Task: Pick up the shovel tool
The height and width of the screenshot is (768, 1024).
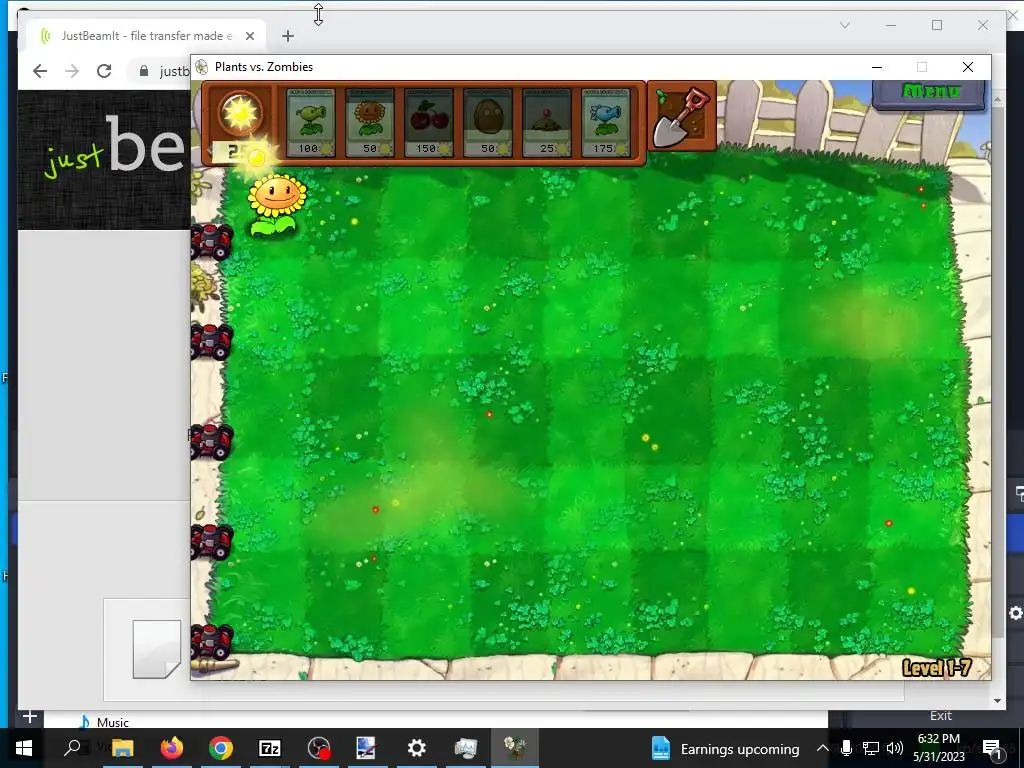Action: (682, 117)
